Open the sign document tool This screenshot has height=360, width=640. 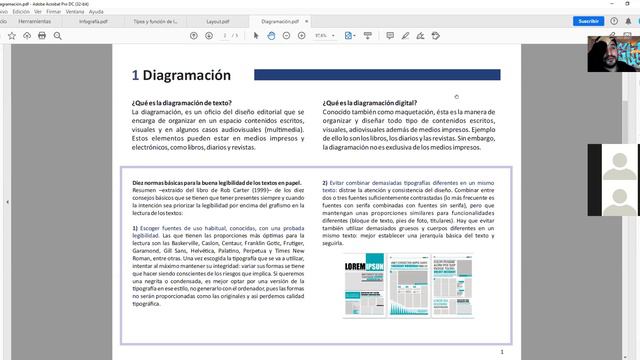pos(420,36)
